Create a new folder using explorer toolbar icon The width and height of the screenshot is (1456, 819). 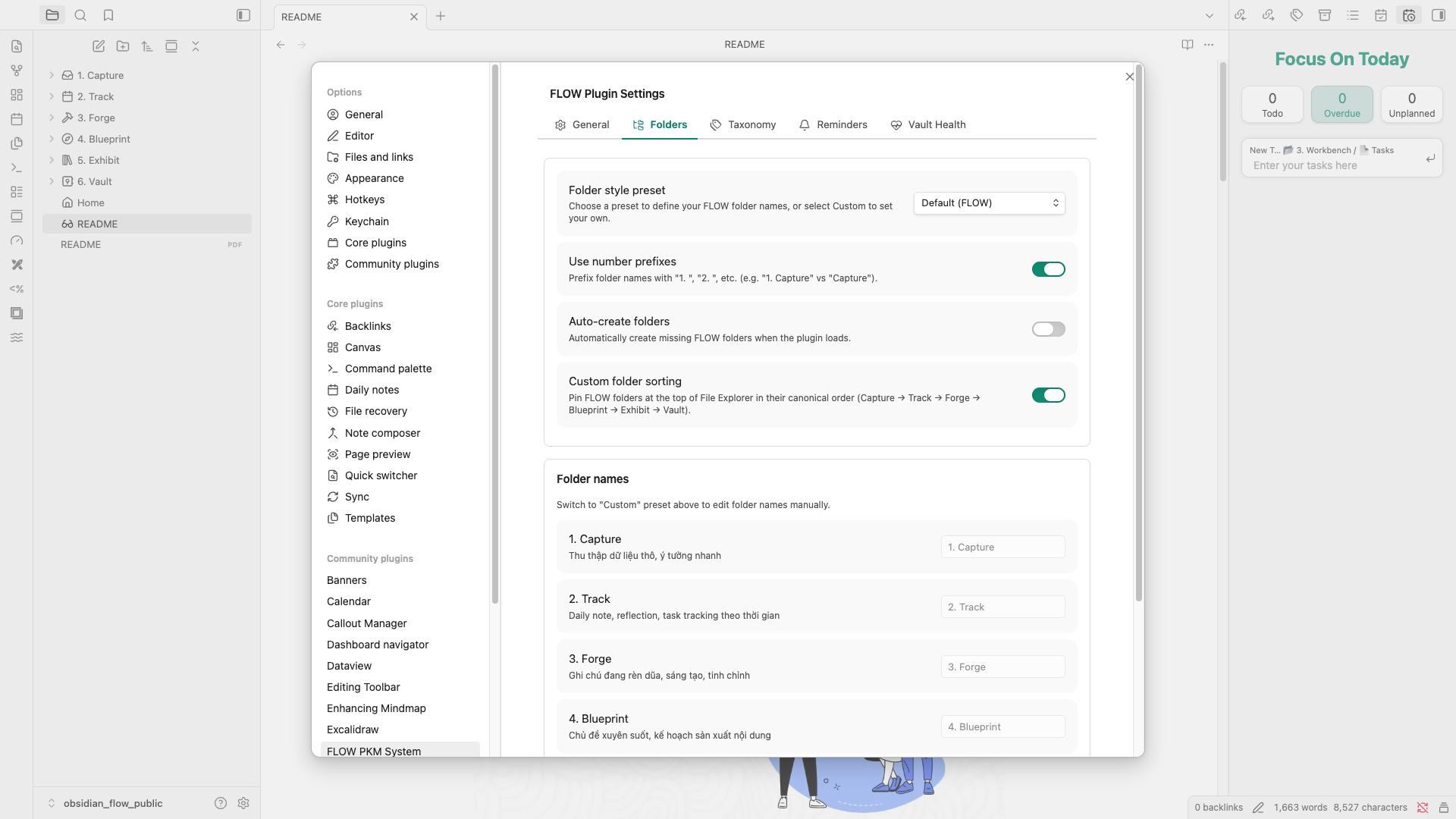pyautogui.click(x=123, y=46)
